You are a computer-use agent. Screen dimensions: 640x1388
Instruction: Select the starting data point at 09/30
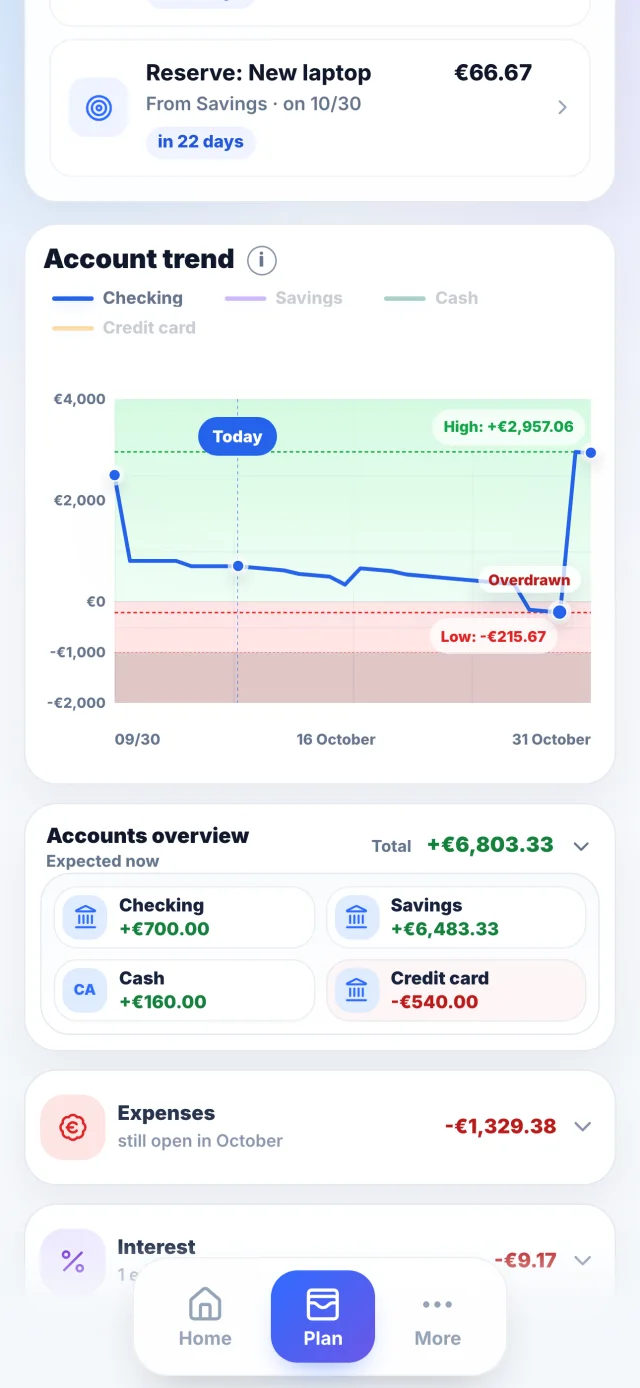115,475
